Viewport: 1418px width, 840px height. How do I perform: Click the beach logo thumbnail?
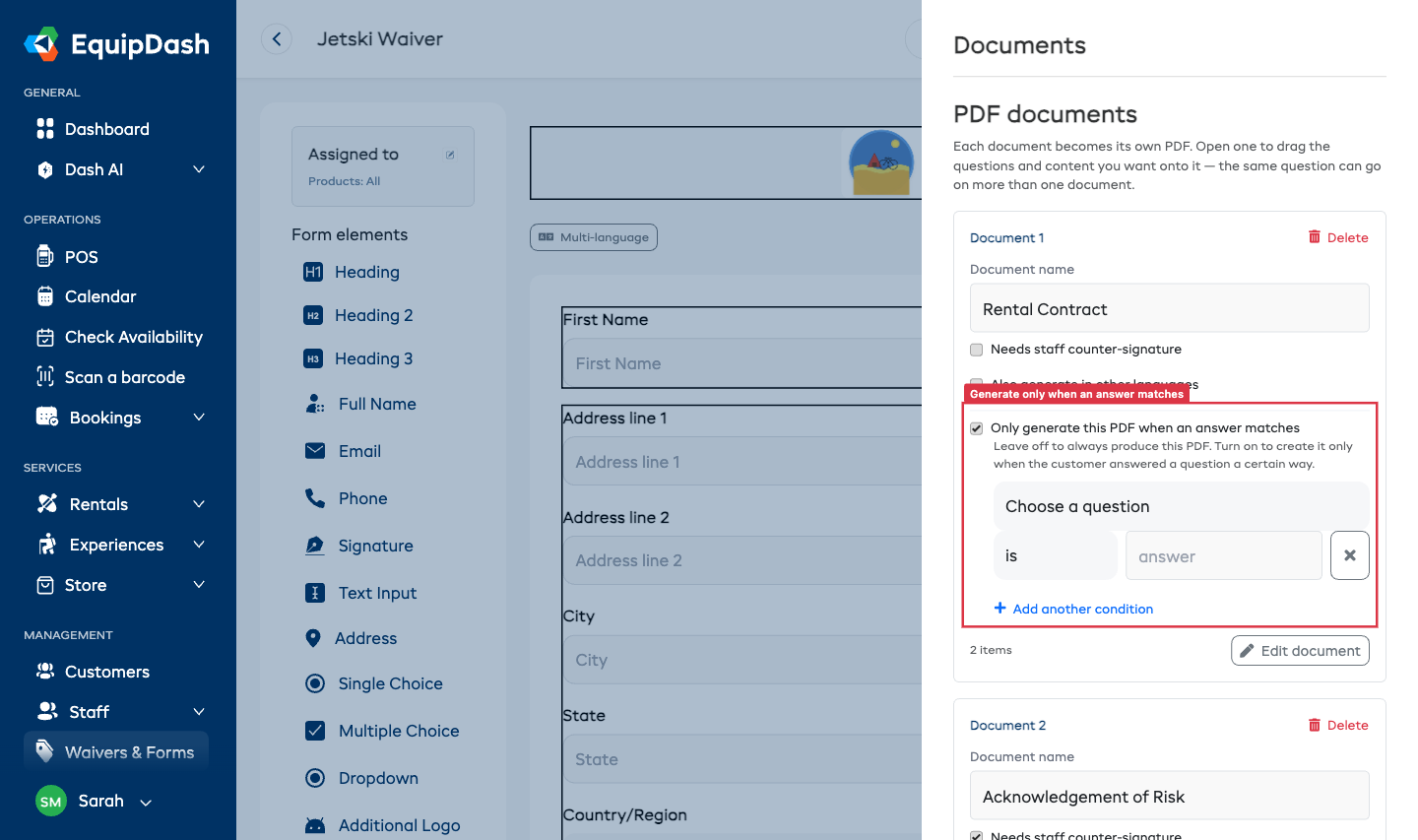[882, 162]
